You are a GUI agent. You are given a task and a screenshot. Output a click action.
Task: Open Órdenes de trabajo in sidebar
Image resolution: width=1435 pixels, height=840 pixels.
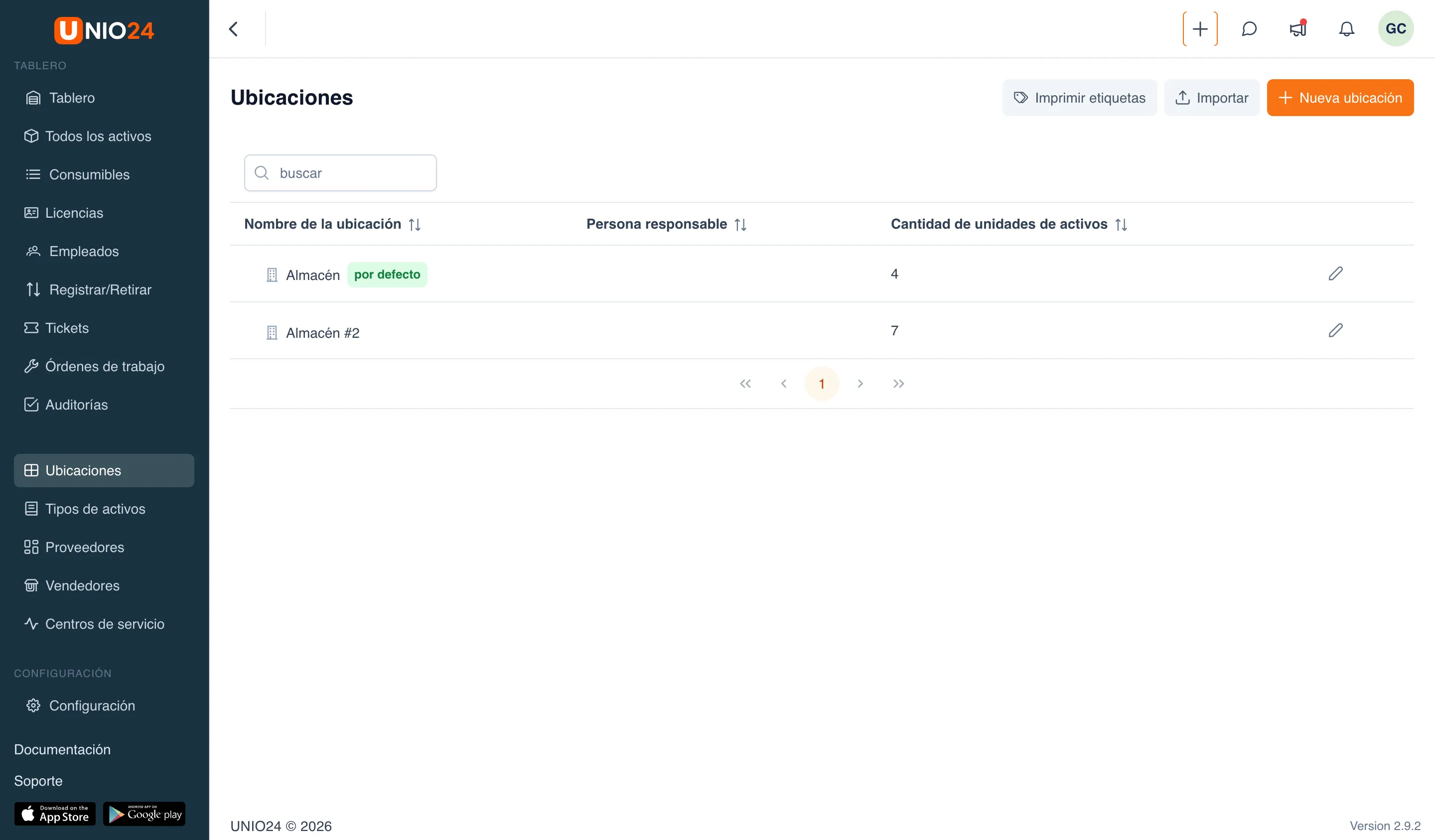coord(104,366)
